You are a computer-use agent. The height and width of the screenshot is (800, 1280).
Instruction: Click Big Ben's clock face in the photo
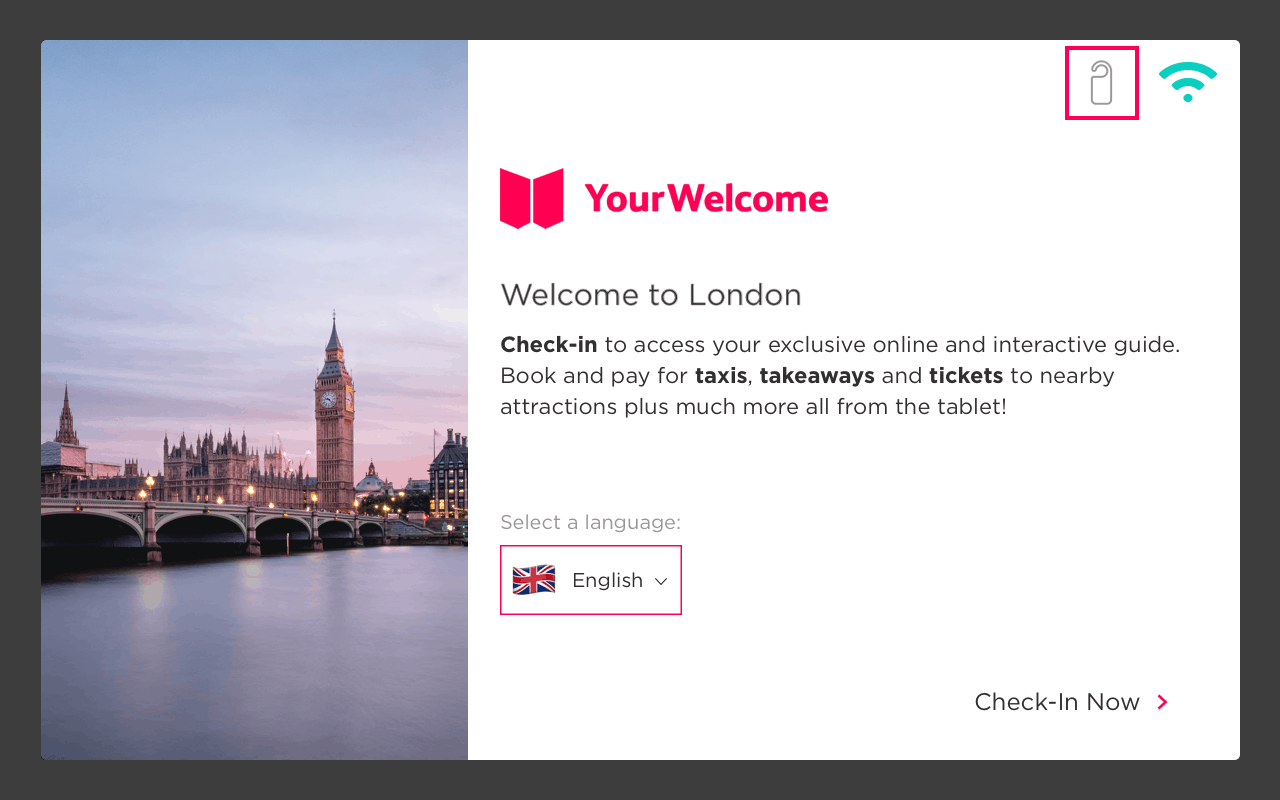point(328,399)
